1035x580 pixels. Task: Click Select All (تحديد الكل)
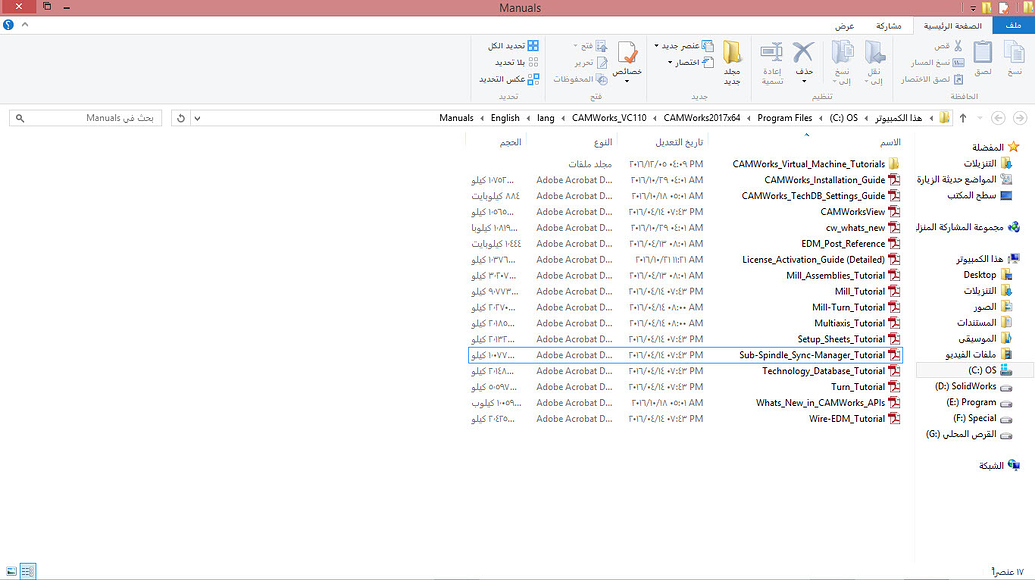(513, 46)
